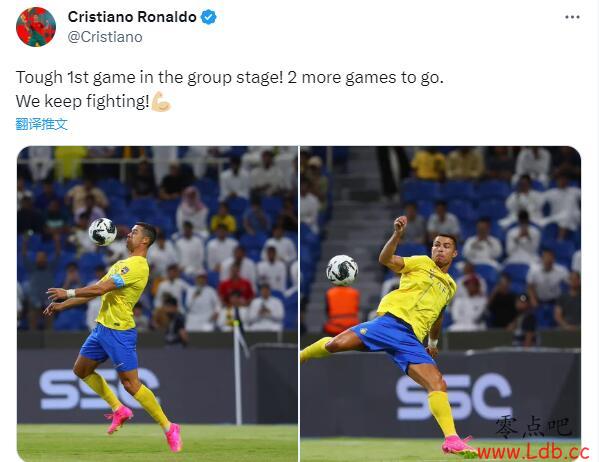Click the pink boots in left photo
Image resolution: width=599 pixels, height=462 pixels.
143,429
